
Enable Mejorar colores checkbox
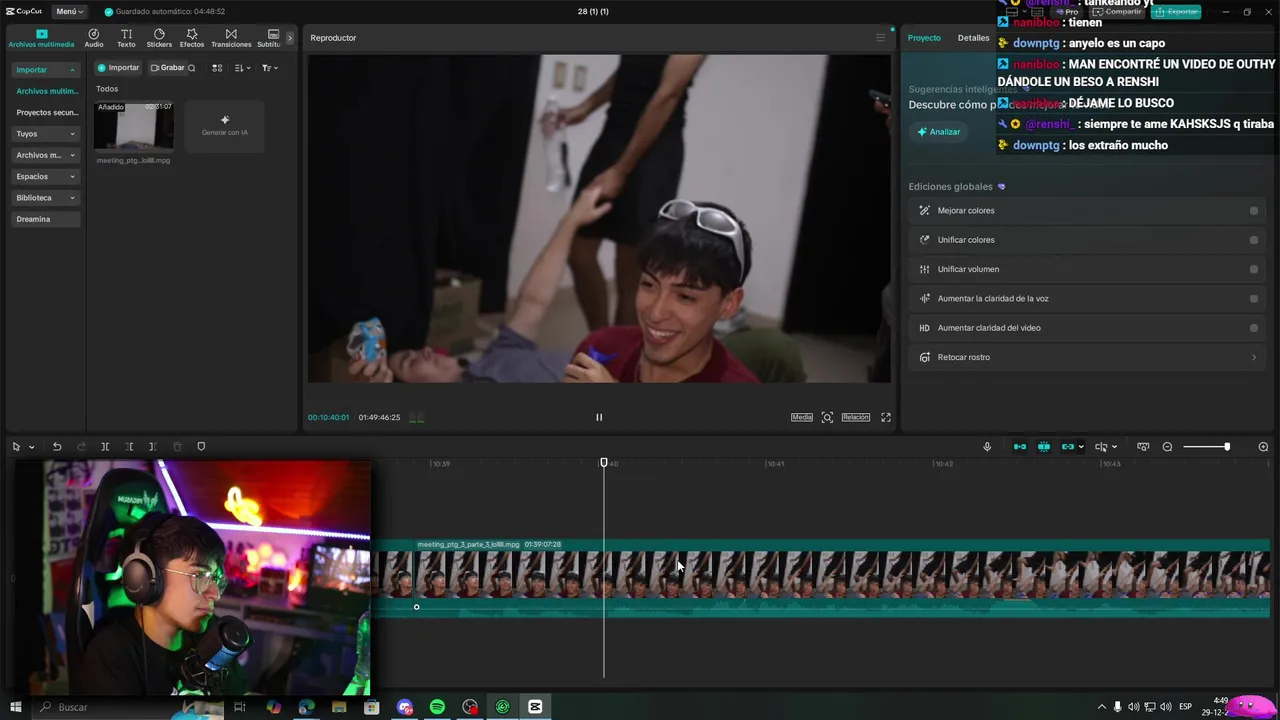(x=1254, y=211)
